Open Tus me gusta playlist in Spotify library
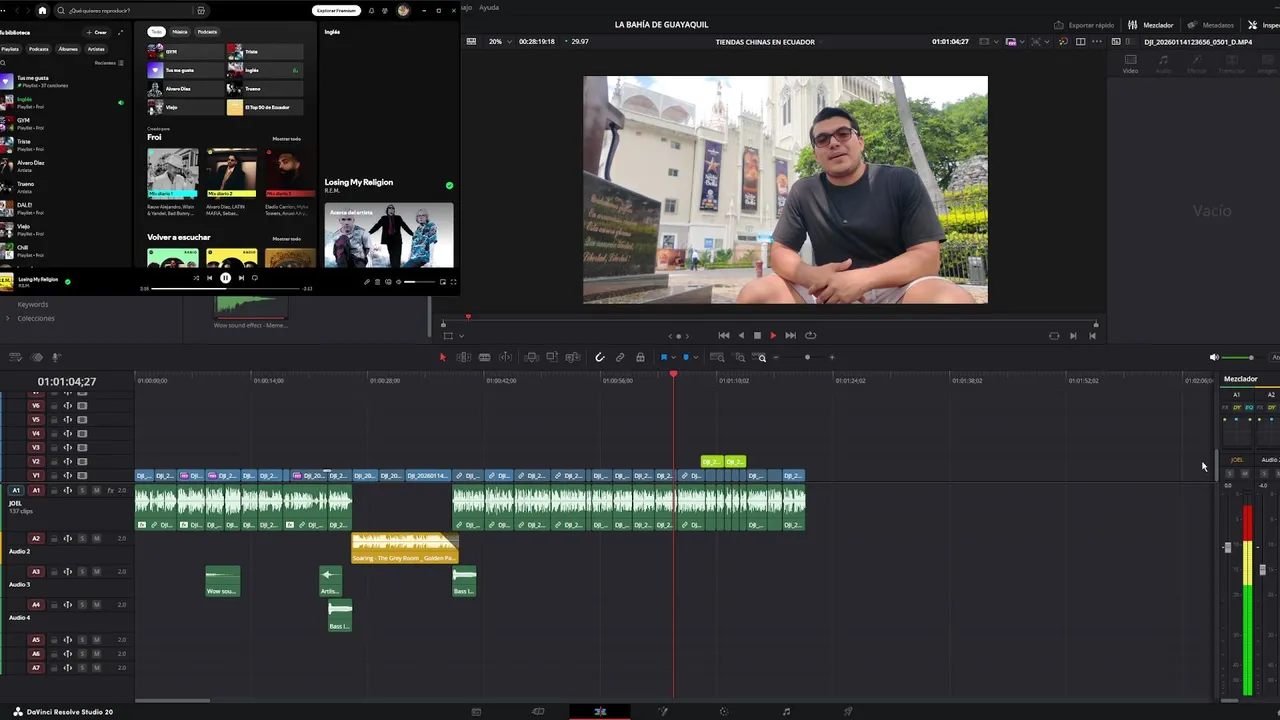Image resolution: width=1280 pixels, height=720 pixels. [x=60, y=81]
